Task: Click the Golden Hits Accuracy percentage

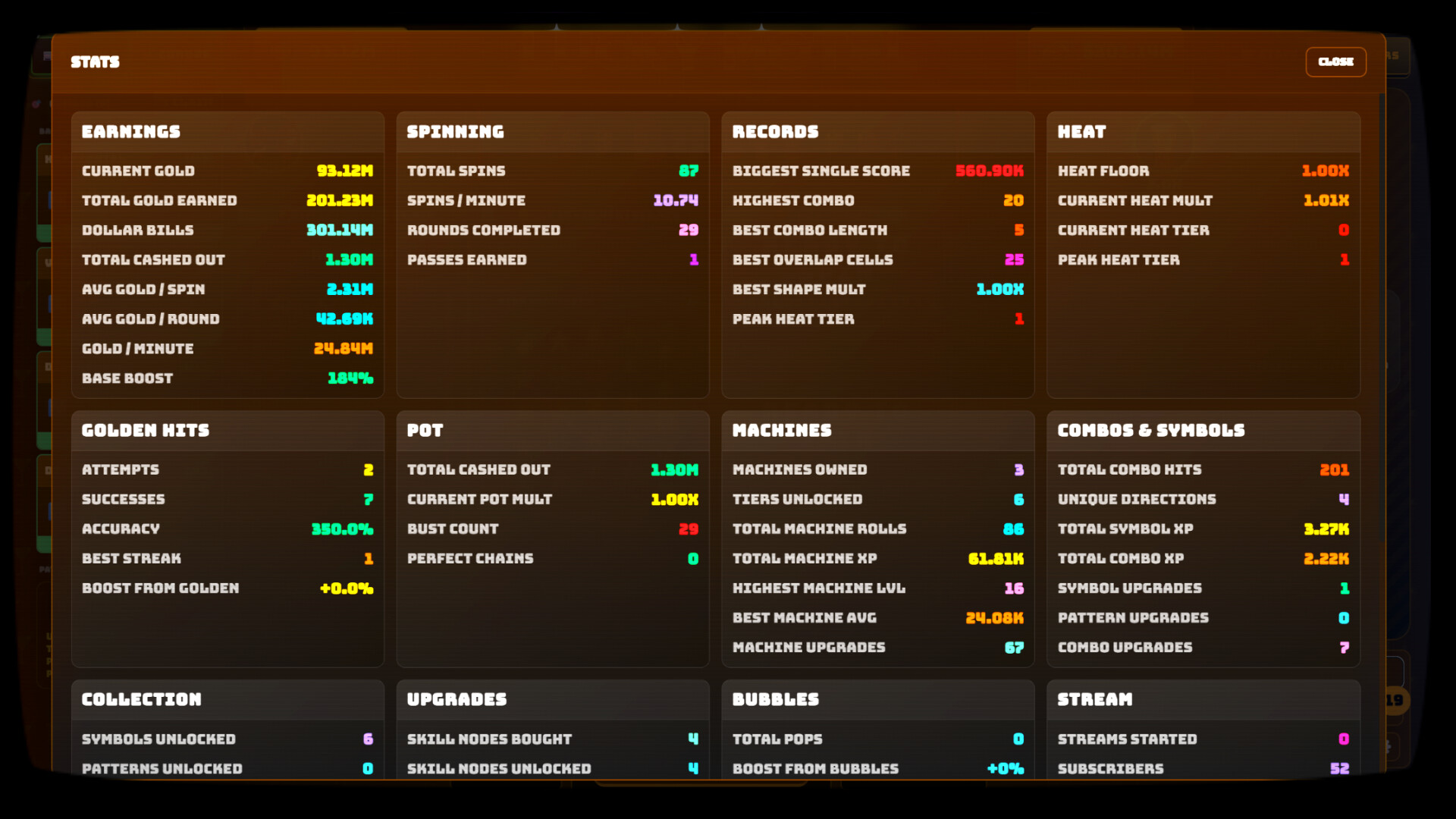Action: (x=341, y=529)
